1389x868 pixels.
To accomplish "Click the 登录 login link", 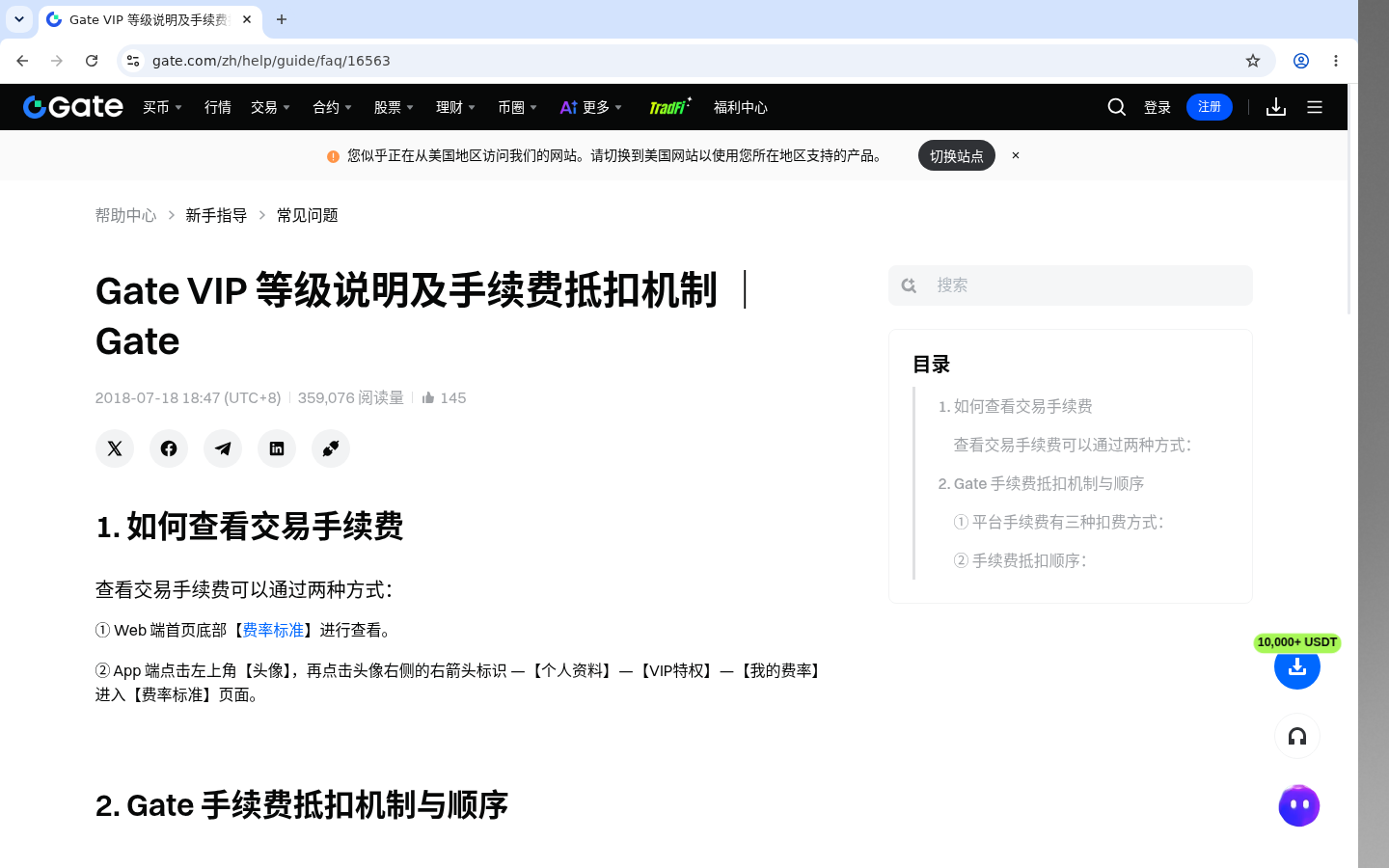I will (x=1157, y=107).
